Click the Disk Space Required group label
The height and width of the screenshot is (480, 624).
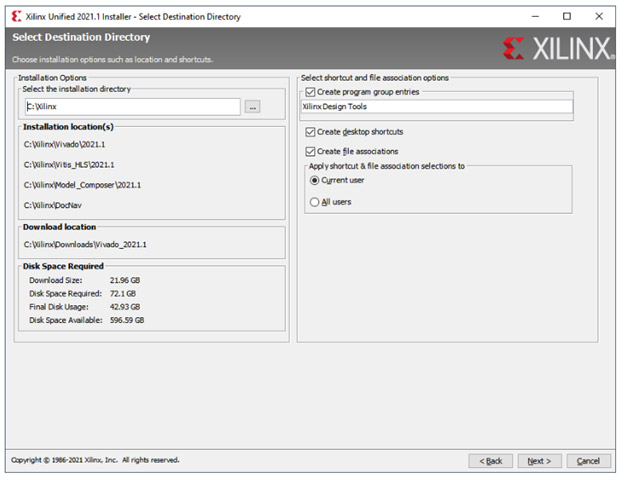[63, 266]
